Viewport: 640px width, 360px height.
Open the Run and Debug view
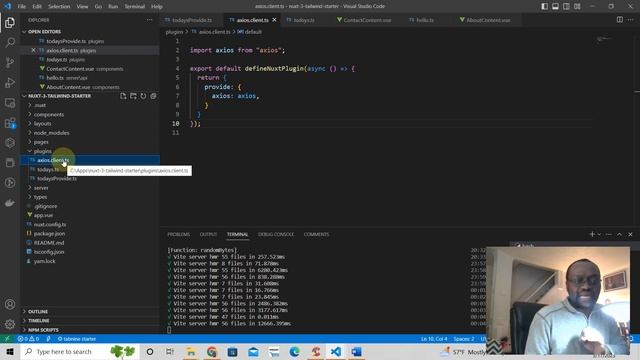pos(10,82)
